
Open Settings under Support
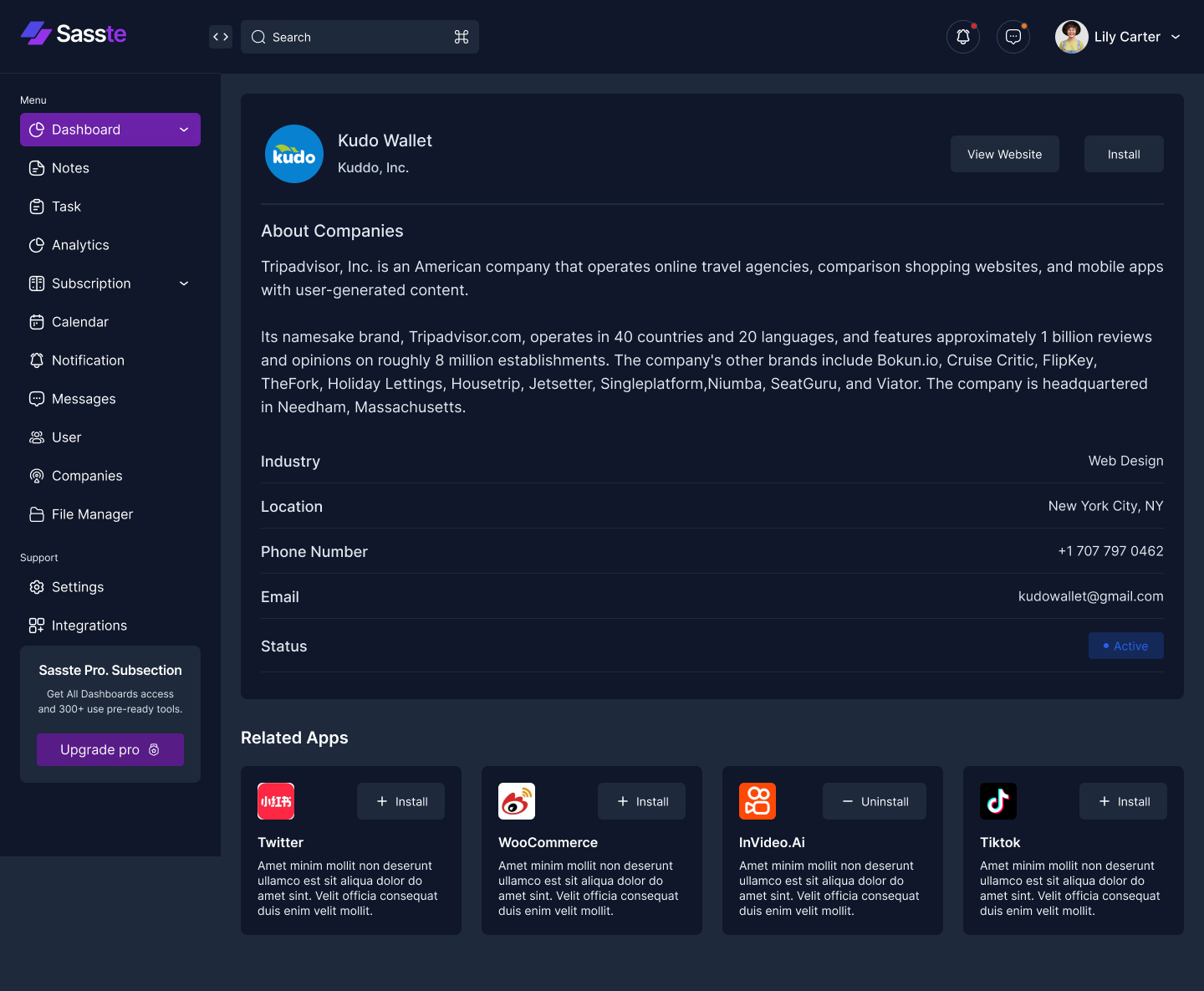(110, 587)
